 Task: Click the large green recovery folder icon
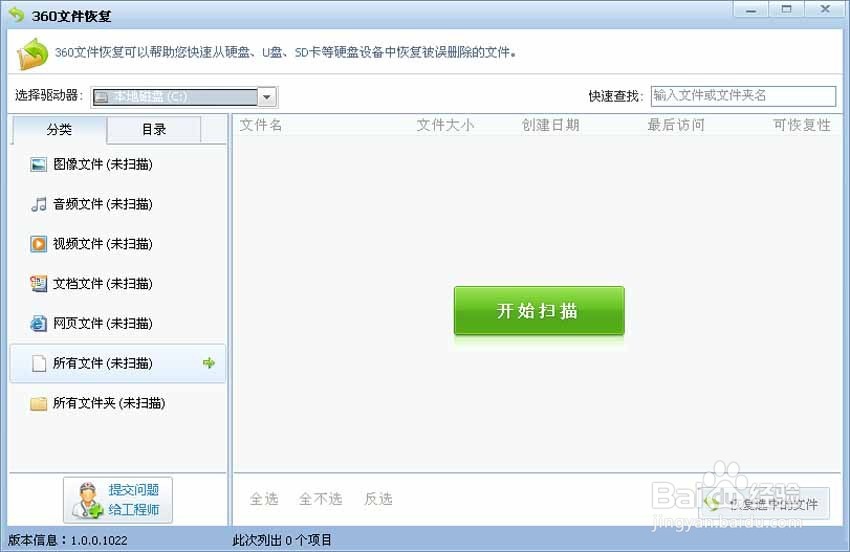pos(33,54)
